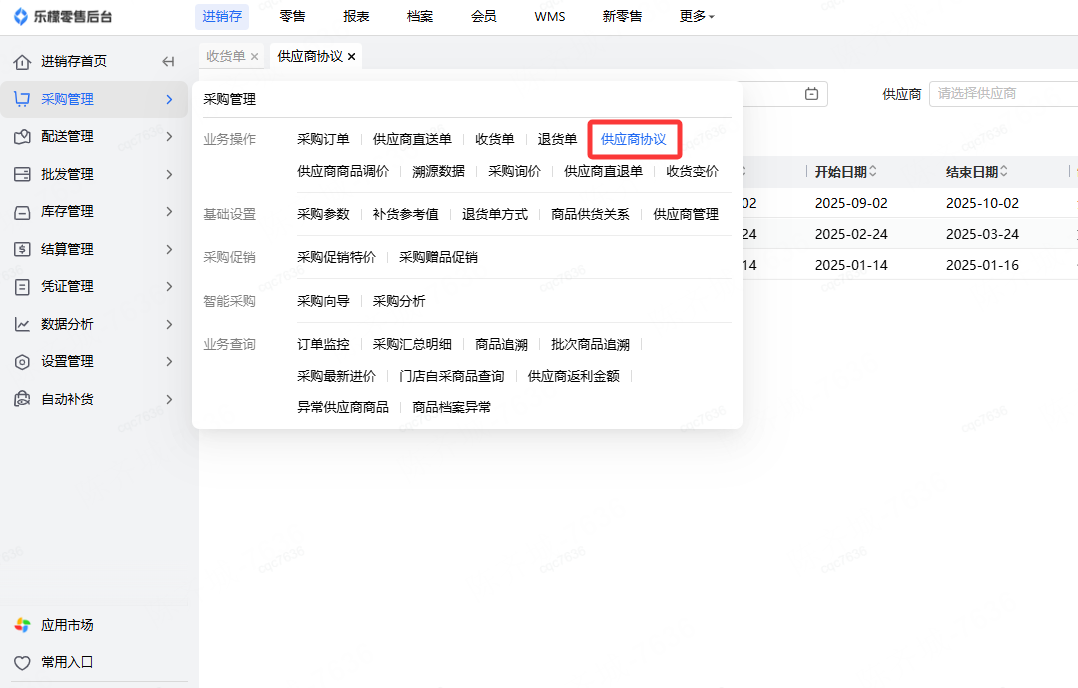
Task: Expand 批发管理 chevron in sidebar
Action: pyautogui.click(x=169, y=175)
